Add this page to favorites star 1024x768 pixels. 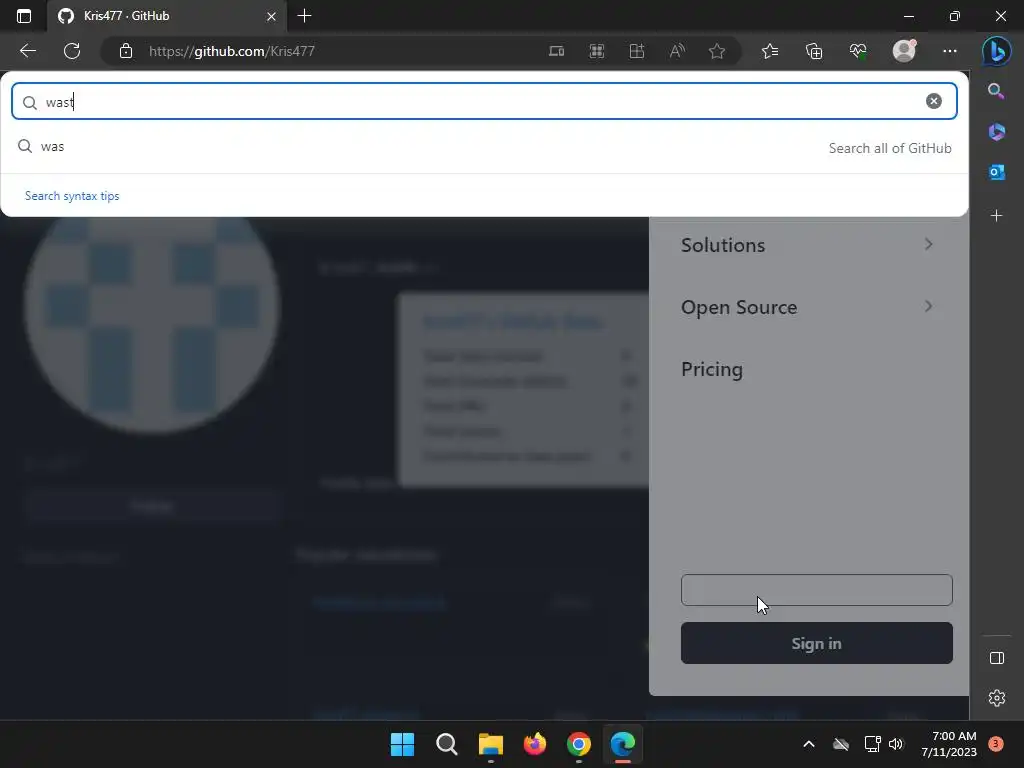pos(717,51)
